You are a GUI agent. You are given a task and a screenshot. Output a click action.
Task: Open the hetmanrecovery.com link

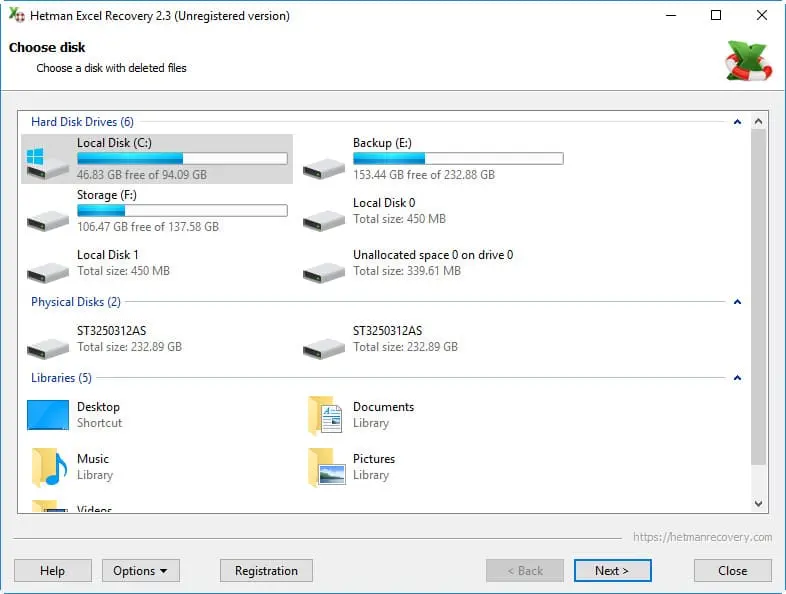pyautogui.click(x=702, y=537)
